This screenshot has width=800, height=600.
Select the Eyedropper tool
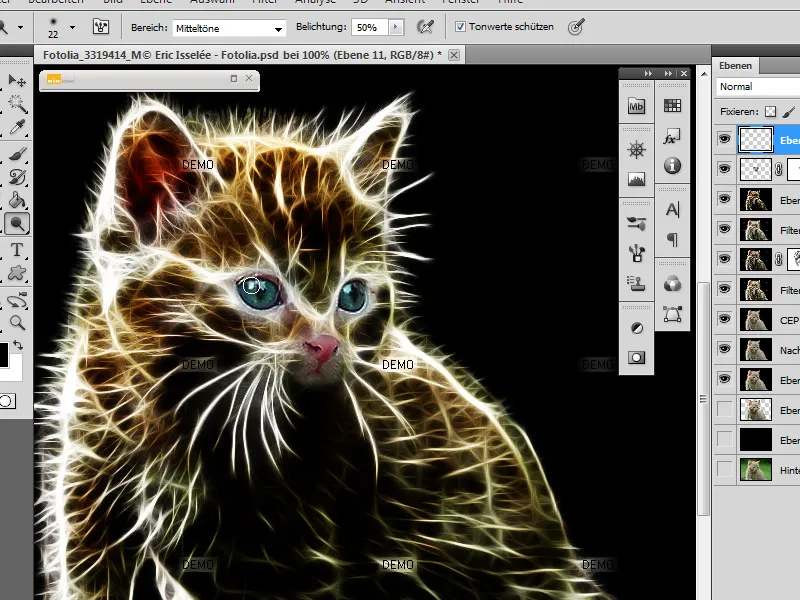coord(17,127)
